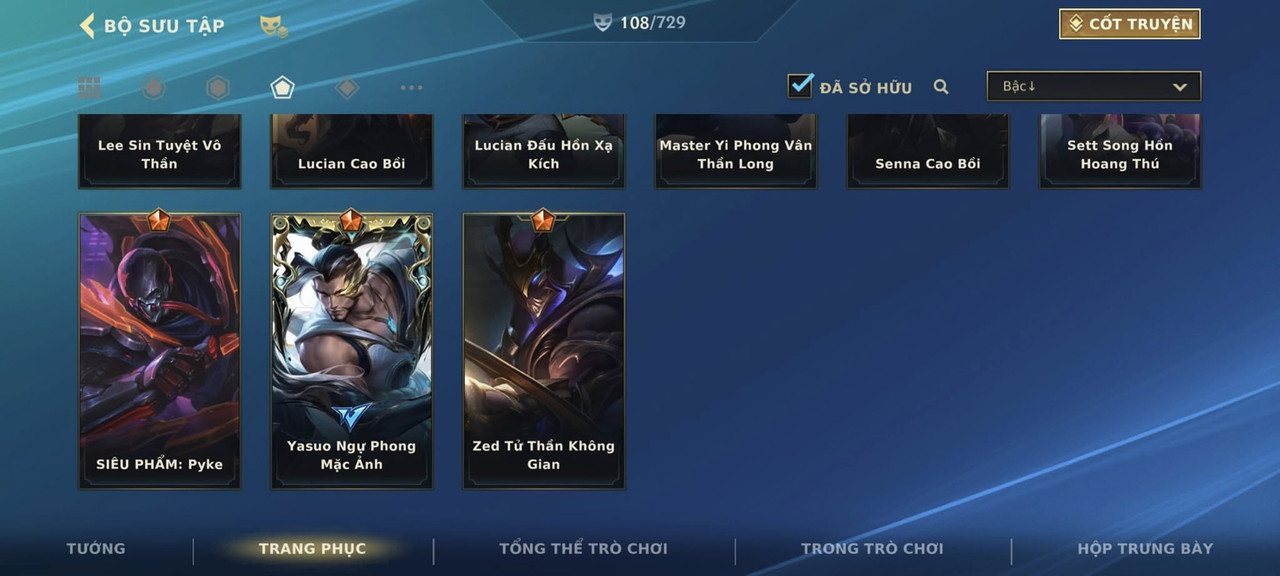Select the diamond tier filter icon
The width and height of the screenshot is (1280, 576).
tap(347, 88)
